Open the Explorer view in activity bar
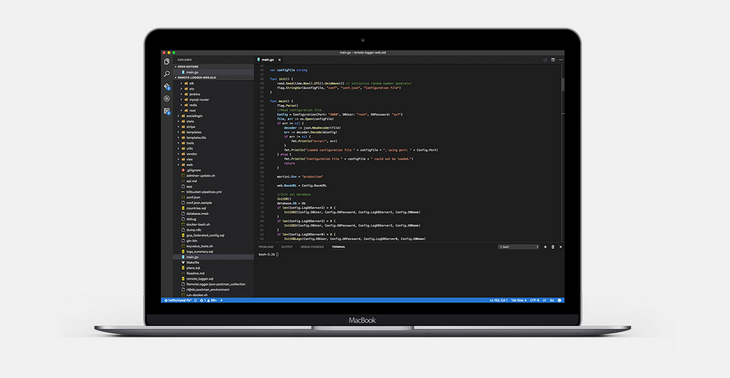The image size is (730, 378). (167, 61)
